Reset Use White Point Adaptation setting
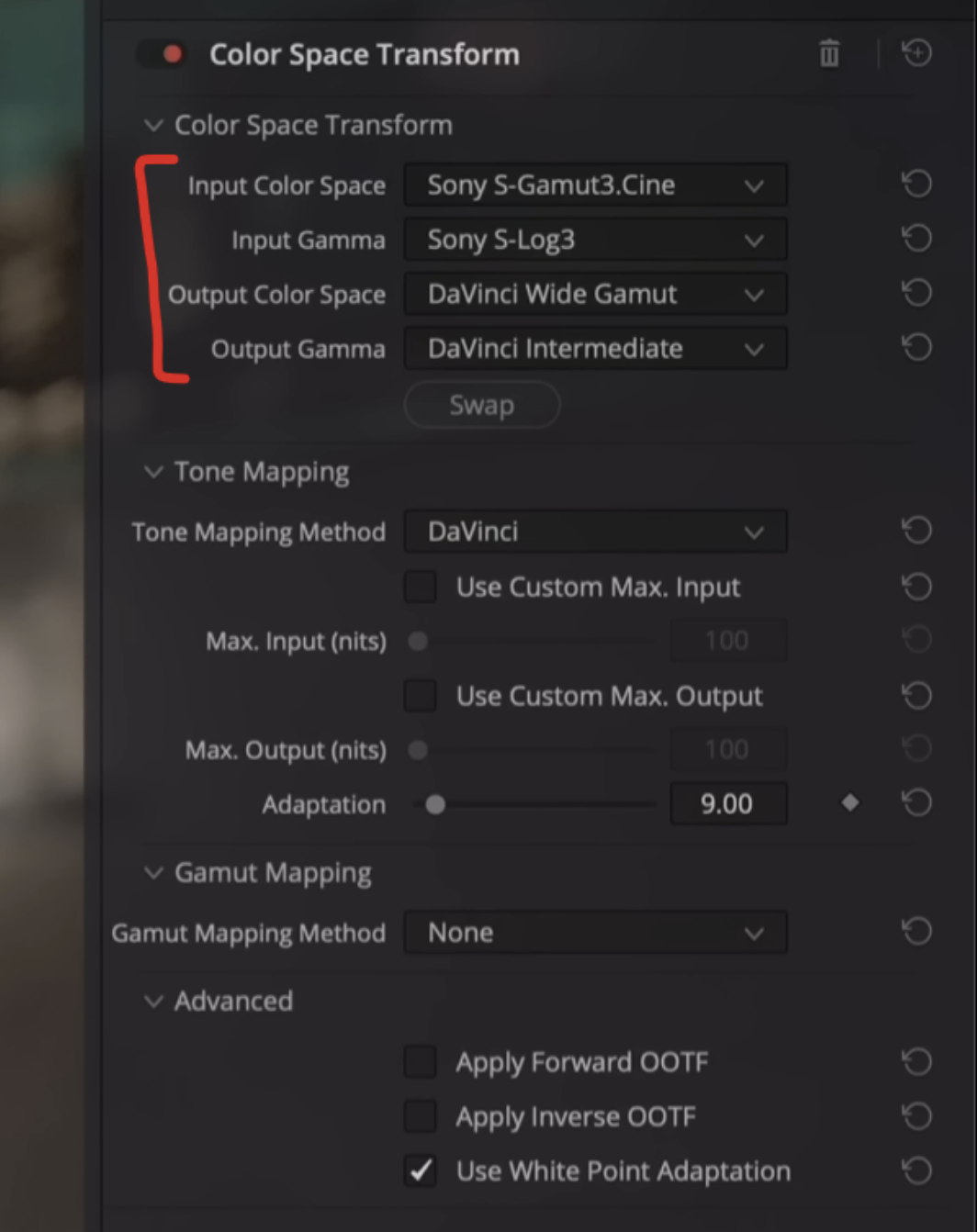Screen dimensions: 977x1232 (x=916, y=1170)
